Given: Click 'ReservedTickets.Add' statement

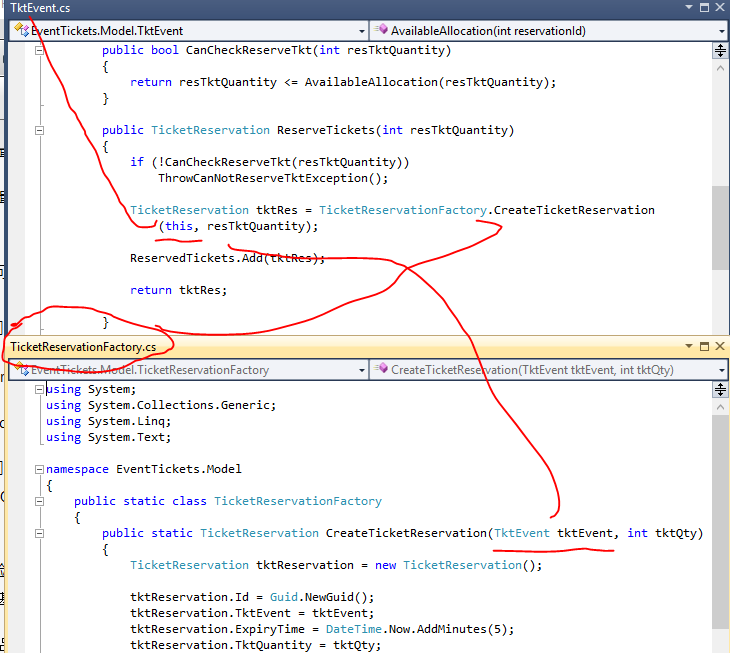Looking at the screenshot, I should pyautogui.click(x=227, y=258).
